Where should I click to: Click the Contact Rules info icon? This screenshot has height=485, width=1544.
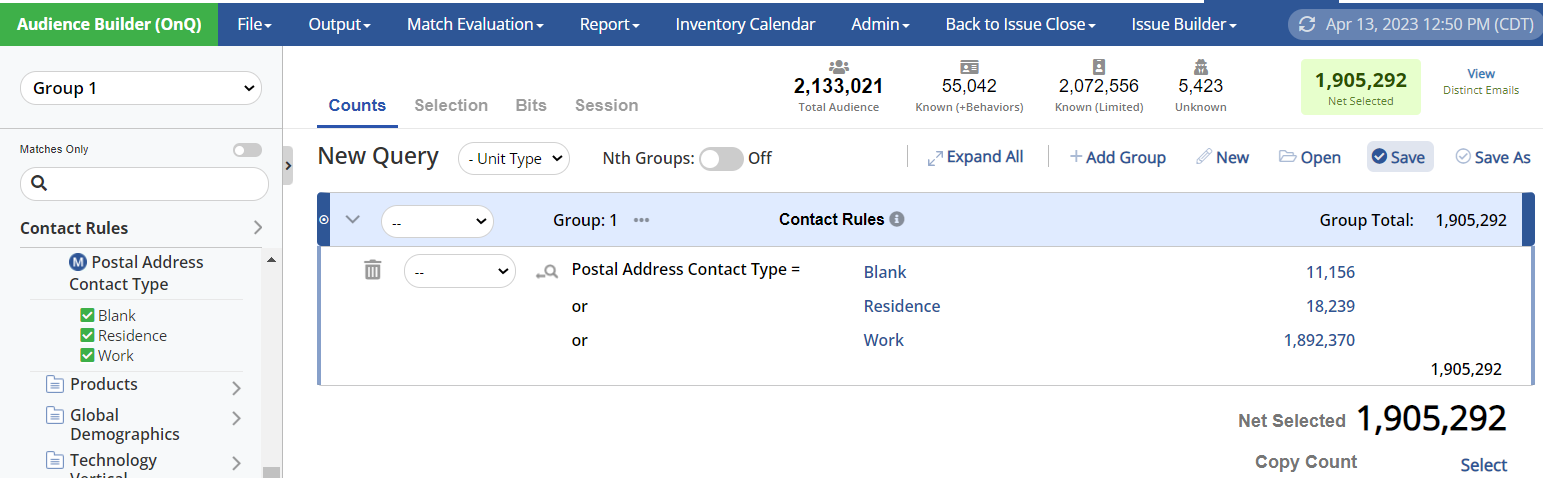pos(897,219)
